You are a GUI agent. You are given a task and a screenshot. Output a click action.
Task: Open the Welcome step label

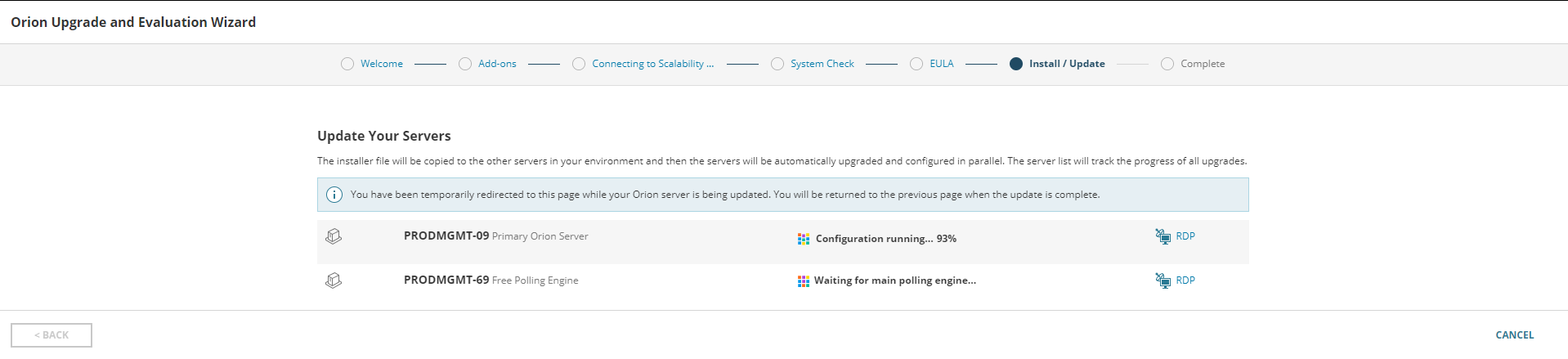pyautogui.click(x=382, y=64)
